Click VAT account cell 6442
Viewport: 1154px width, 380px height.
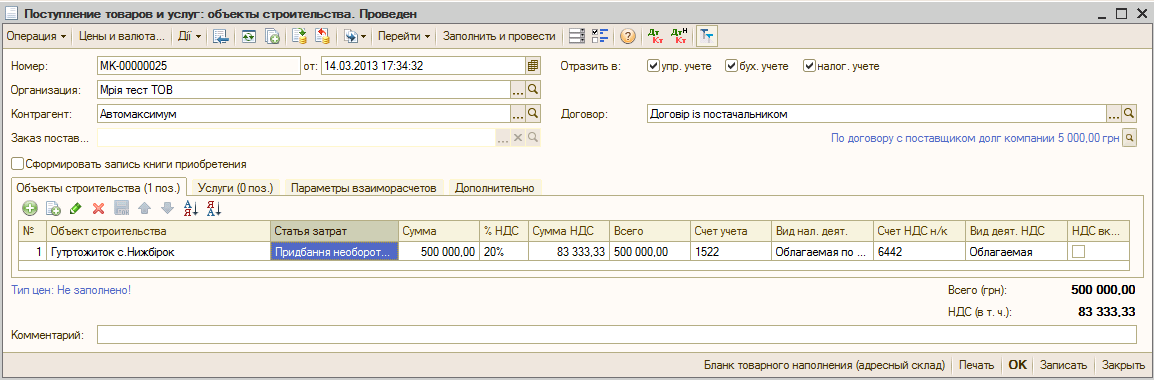[x=918, y=252]
